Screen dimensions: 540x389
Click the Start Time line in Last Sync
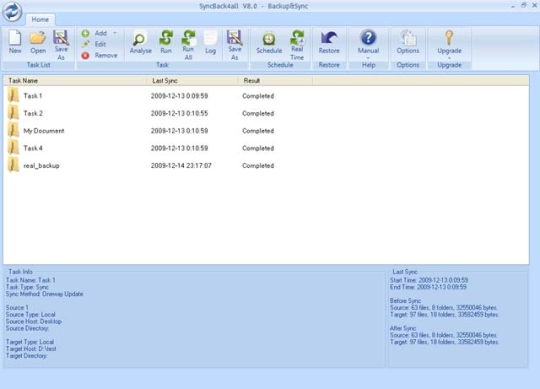click(x=429, y=280)
